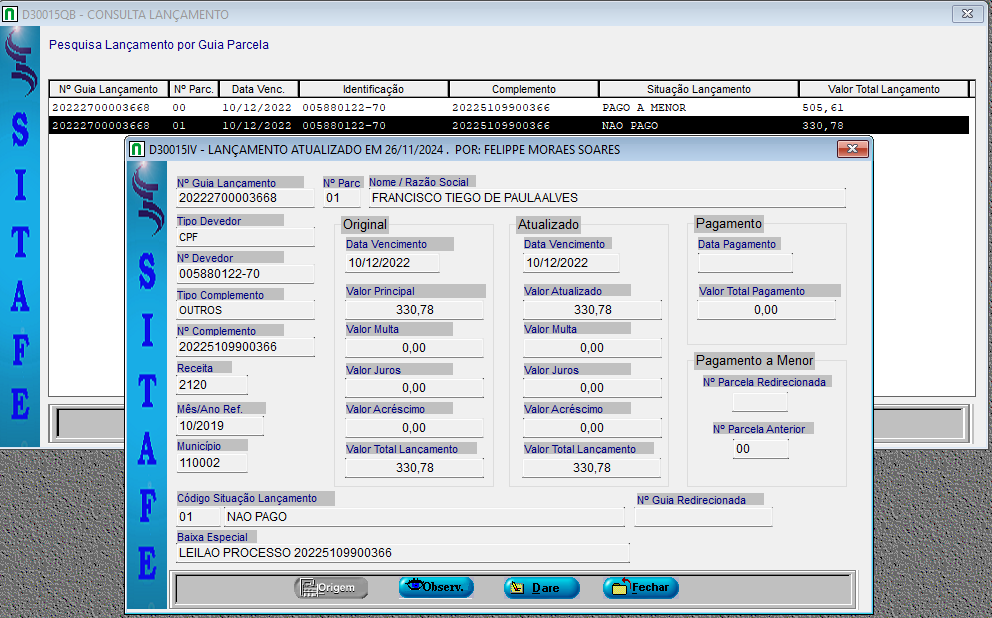Click the Data Venc. column header
Viewport: 992px width, 618px height.
pos(258,89)
